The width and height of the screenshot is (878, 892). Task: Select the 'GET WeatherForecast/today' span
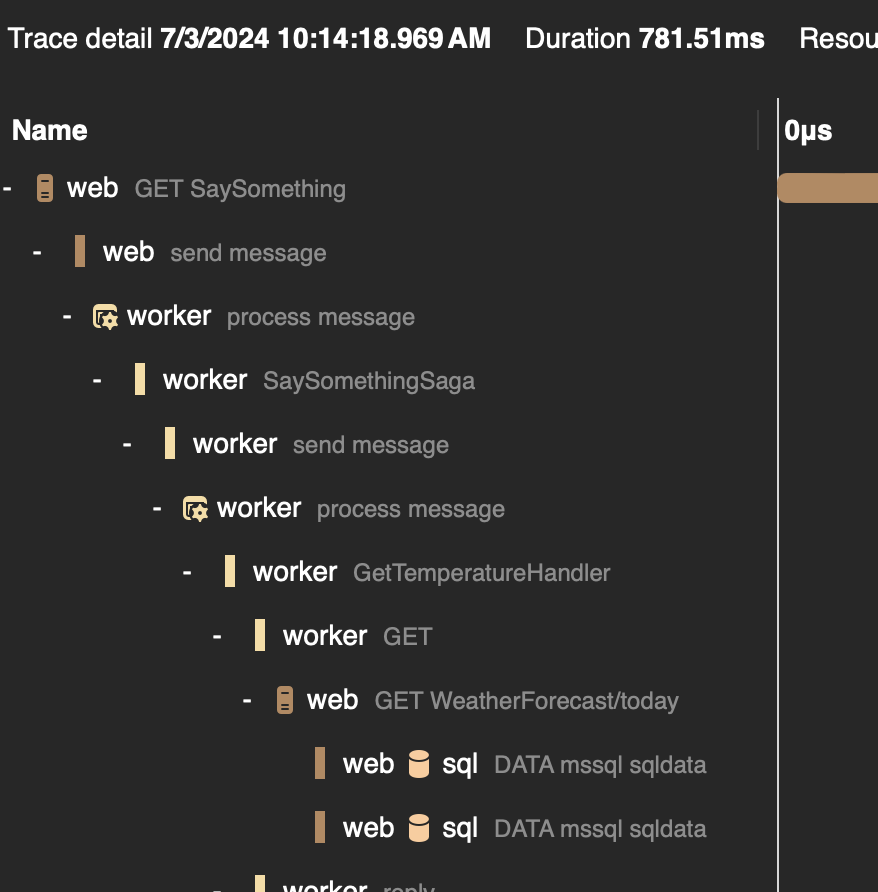click(x=526, y=701)
